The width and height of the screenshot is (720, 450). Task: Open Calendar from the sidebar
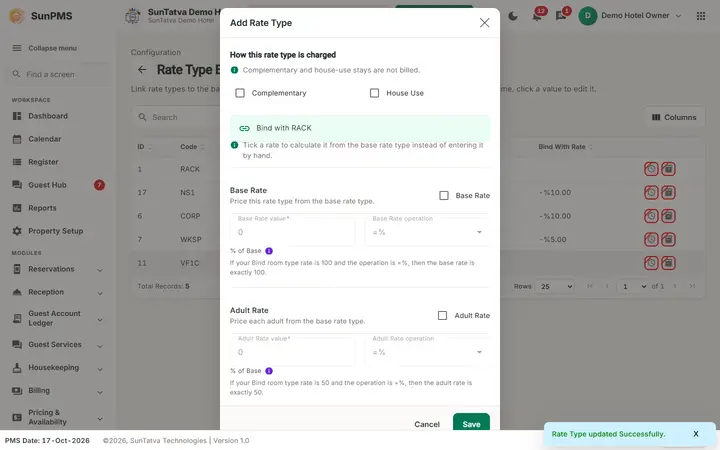tap(45, 139)
